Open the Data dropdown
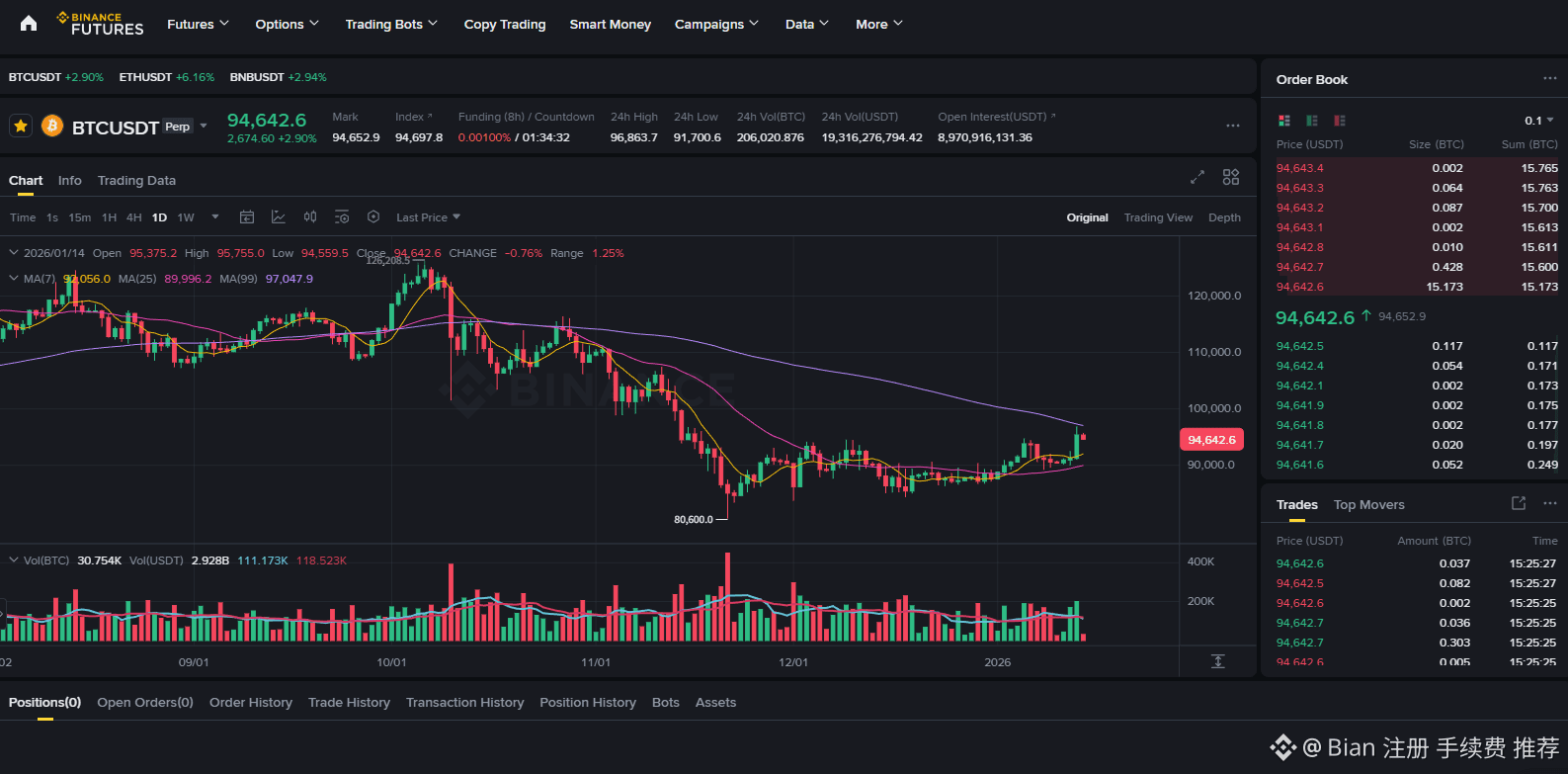Screen dimensions: 1568x774 coord(807,24)
